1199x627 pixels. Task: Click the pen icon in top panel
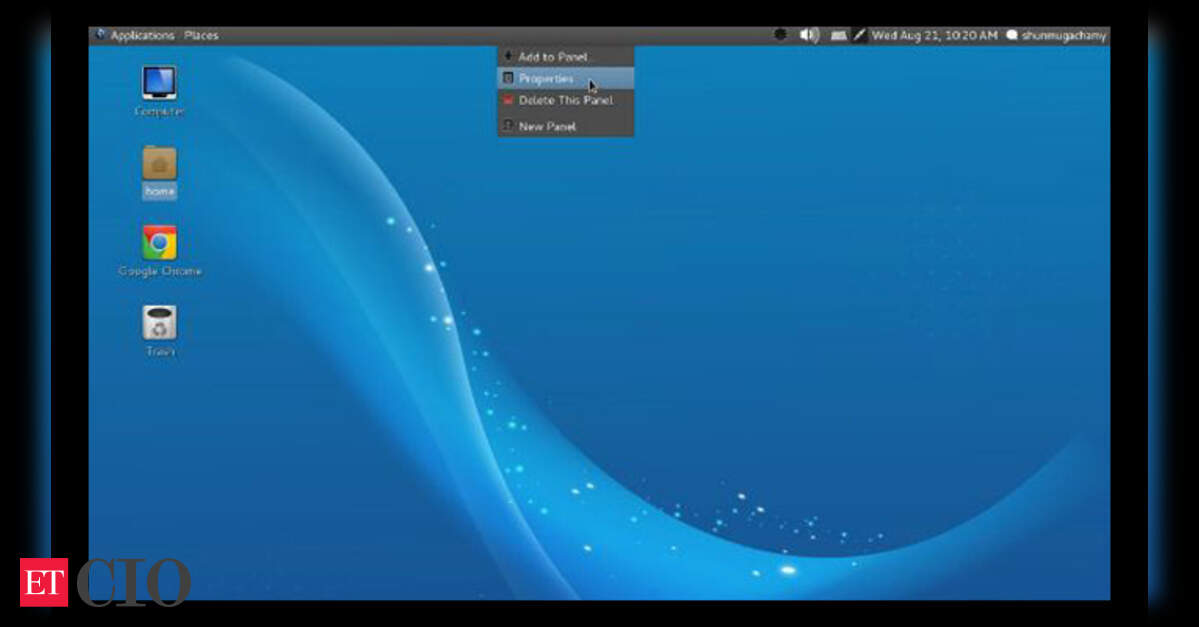859,35
